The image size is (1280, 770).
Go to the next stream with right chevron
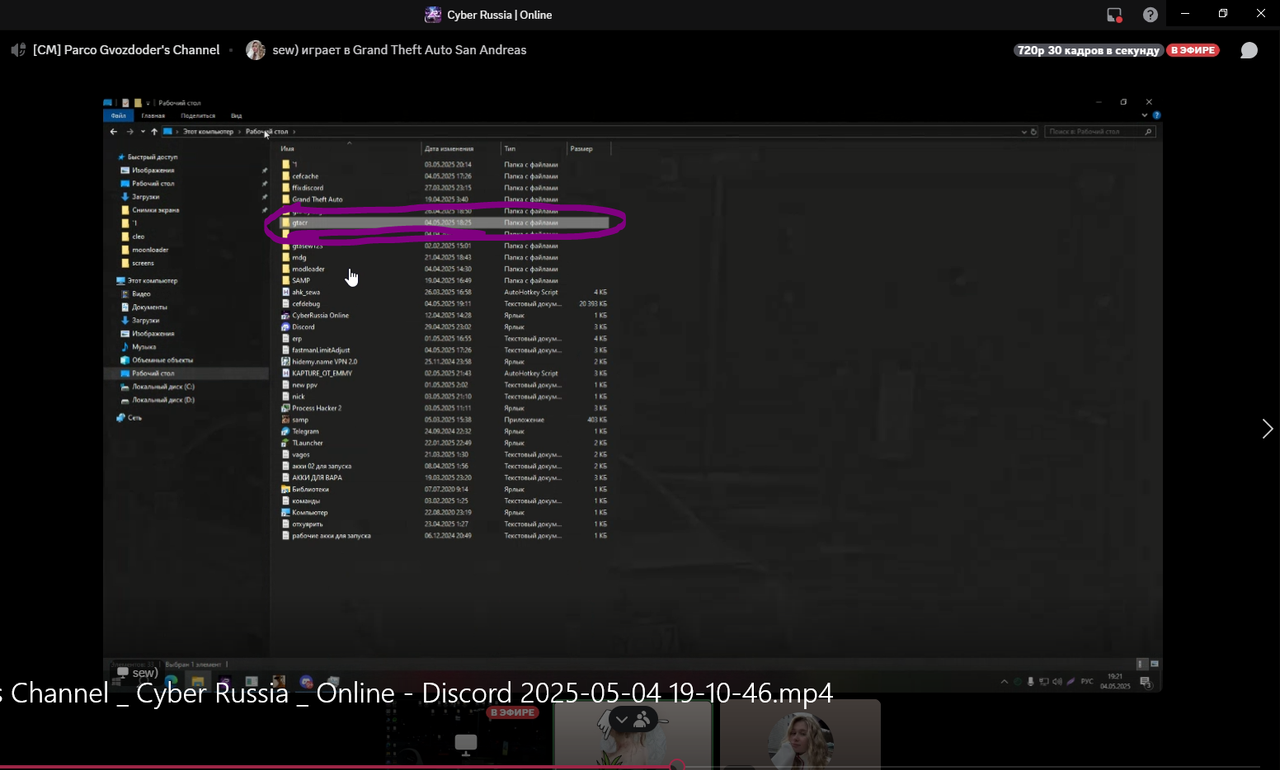pyautogui.click(x=1267, y=429)
